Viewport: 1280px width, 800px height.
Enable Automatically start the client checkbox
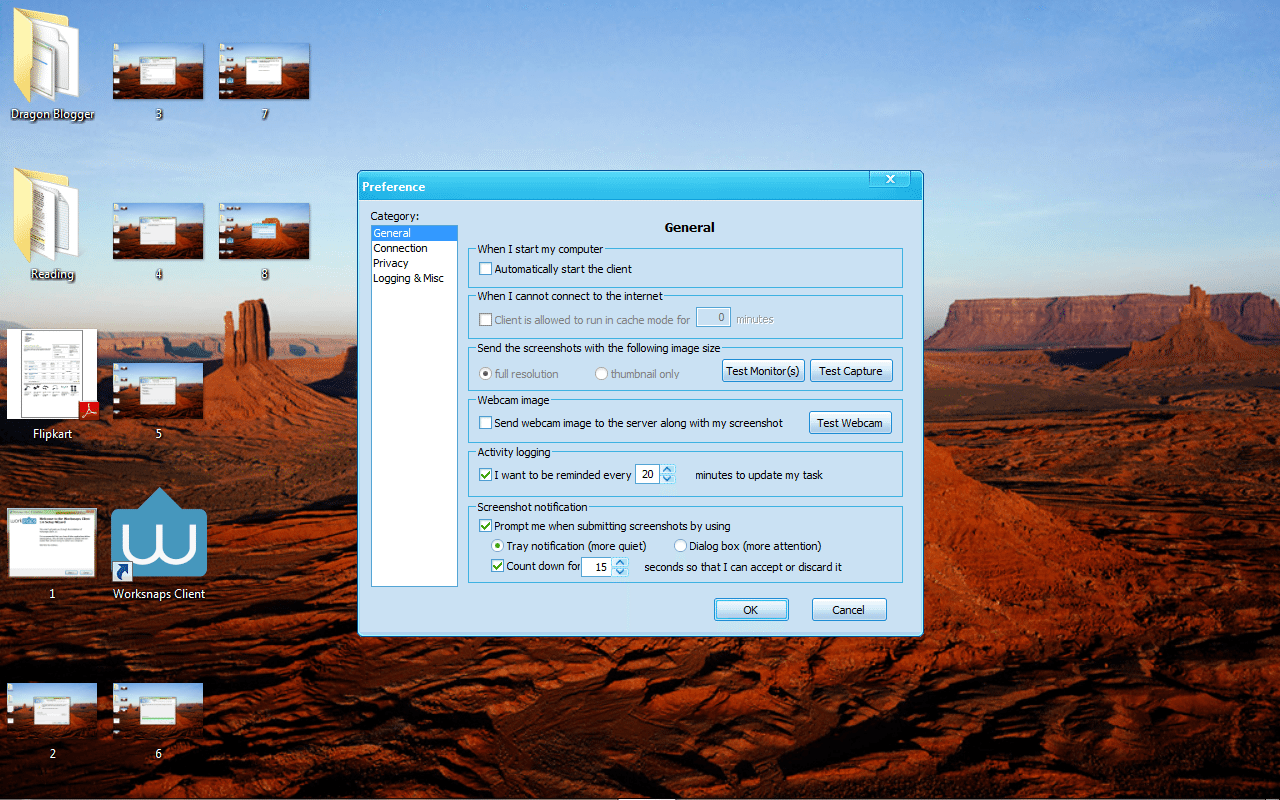coord(486,269)
